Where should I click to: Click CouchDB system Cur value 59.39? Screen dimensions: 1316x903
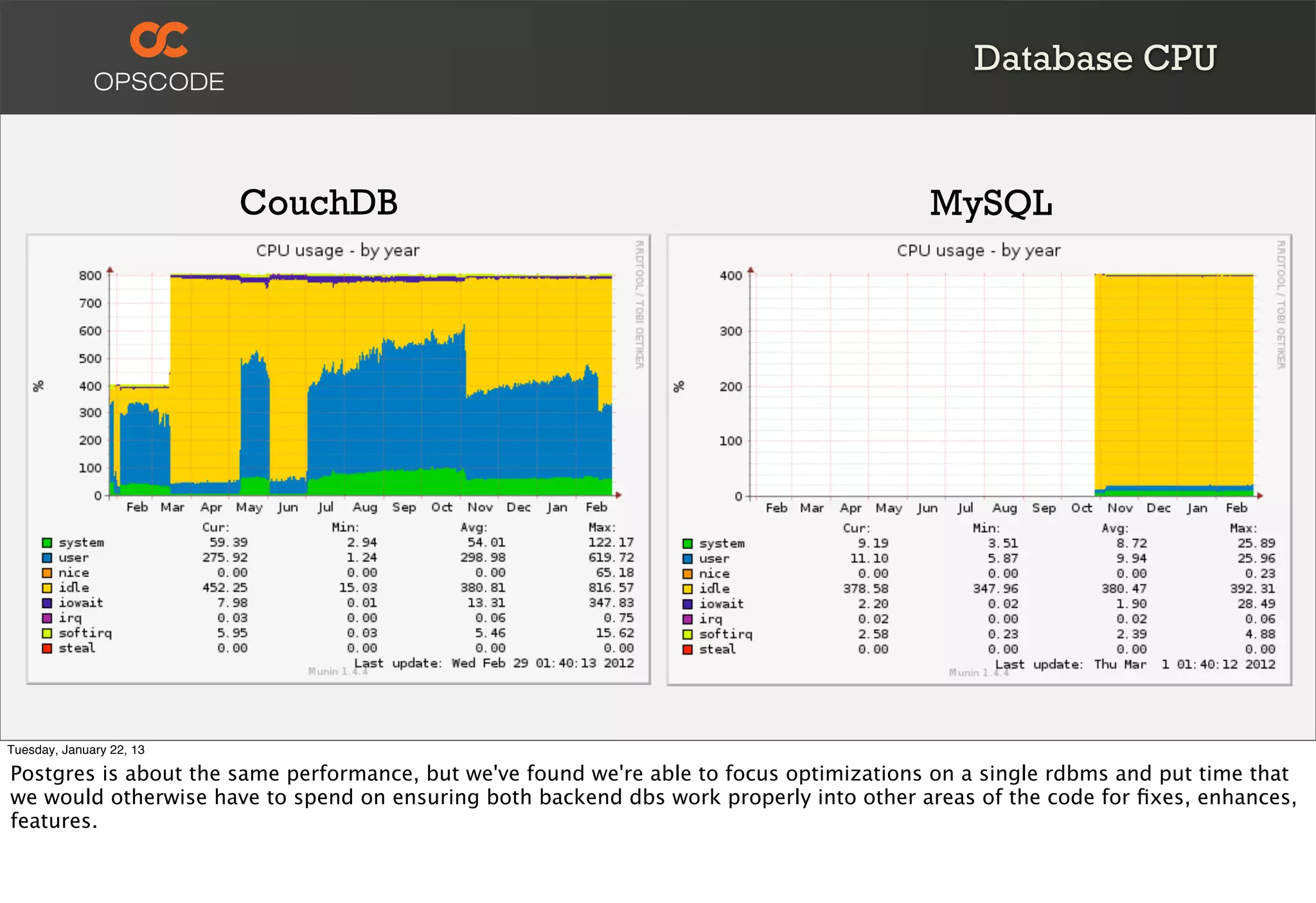pyautogui.click(x=228, y=542)
